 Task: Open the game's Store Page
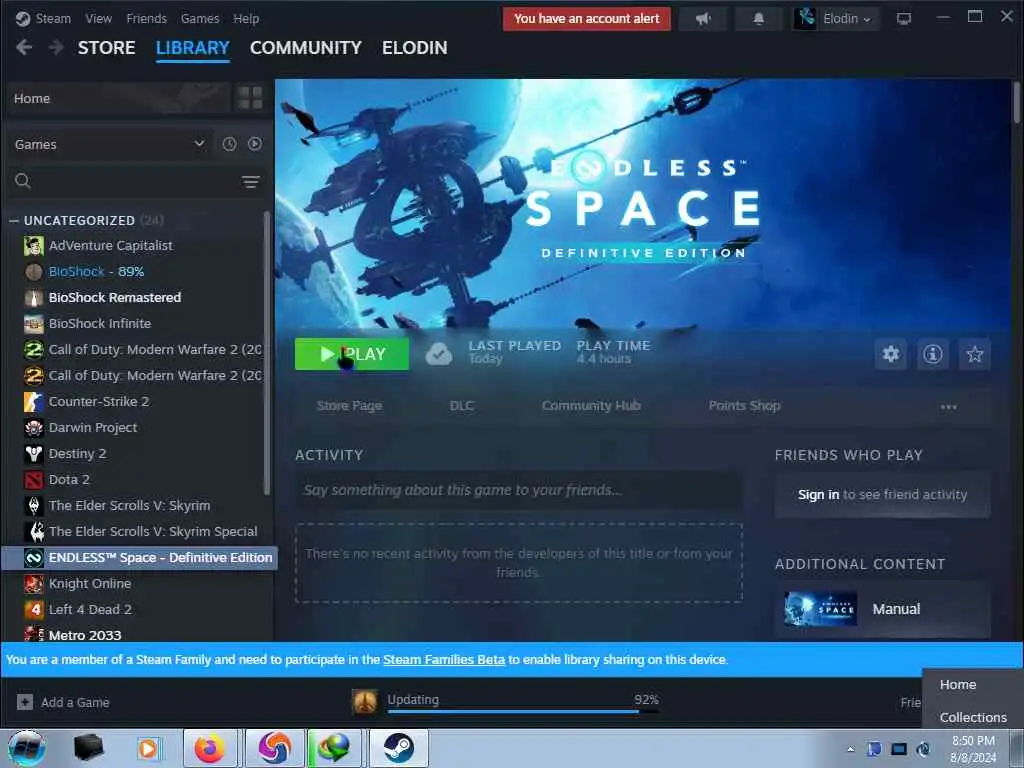tap(349, 406)
